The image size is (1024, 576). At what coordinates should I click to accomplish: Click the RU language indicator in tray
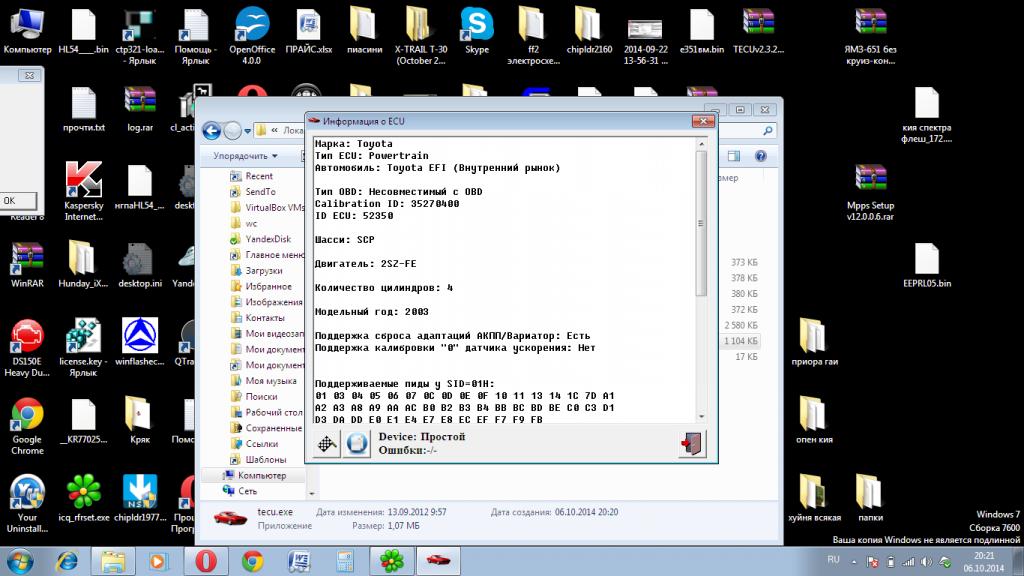coord(833,560)
